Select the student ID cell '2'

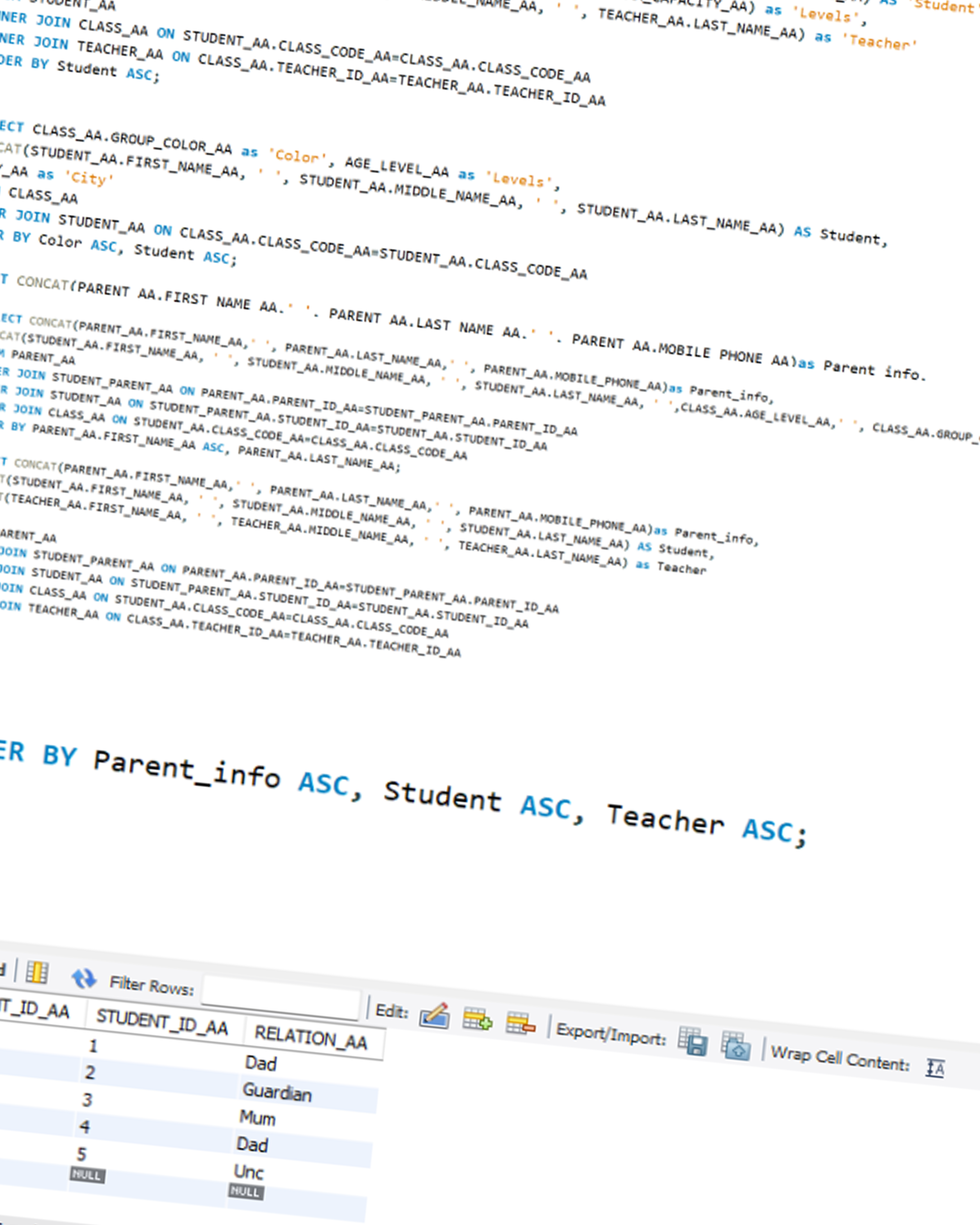(90, 1073)
